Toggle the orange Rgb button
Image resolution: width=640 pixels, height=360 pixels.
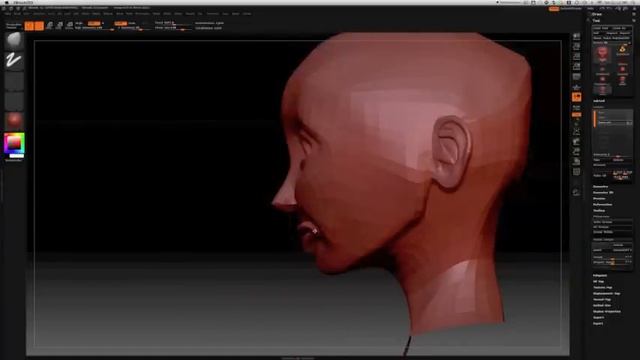(x=94, y=23)
